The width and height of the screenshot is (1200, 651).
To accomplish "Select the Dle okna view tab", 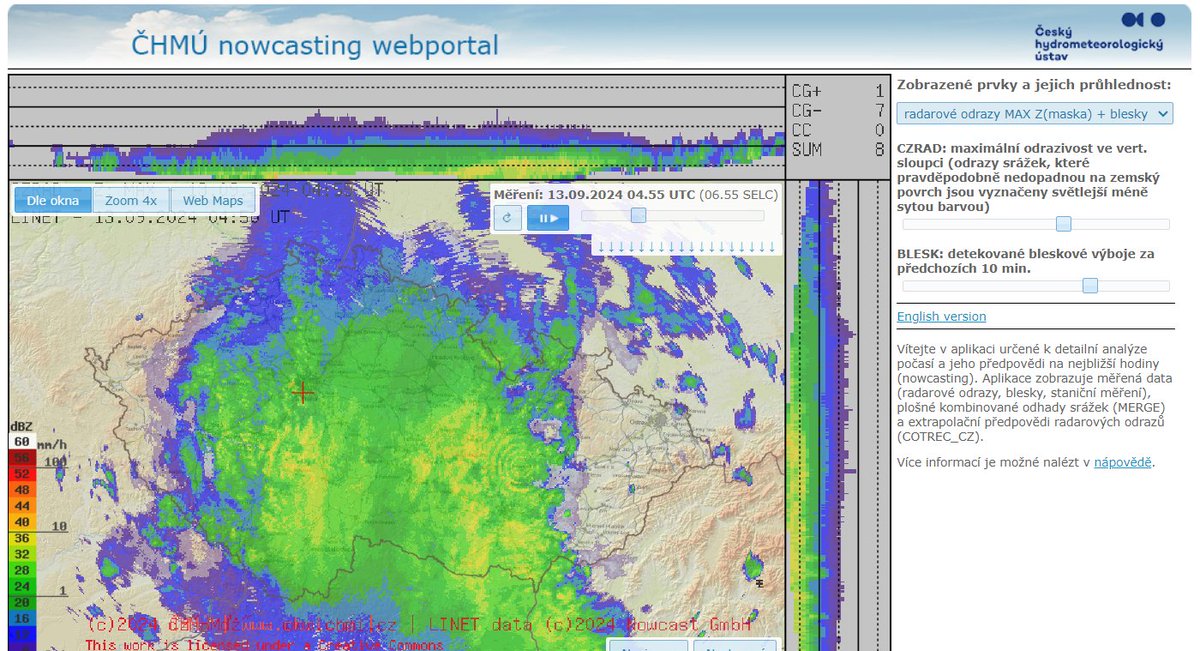I will pos(53,200).
